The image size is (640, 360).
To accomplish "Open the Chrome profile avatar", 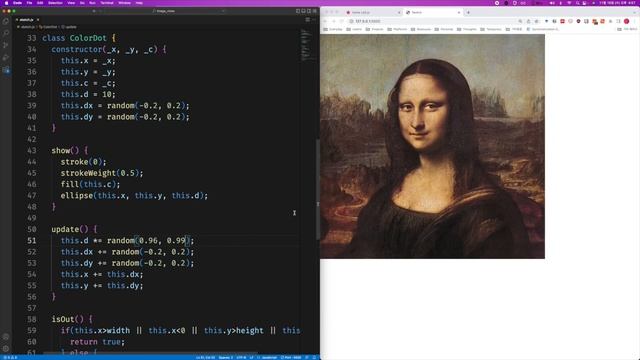I will (627, 21).
